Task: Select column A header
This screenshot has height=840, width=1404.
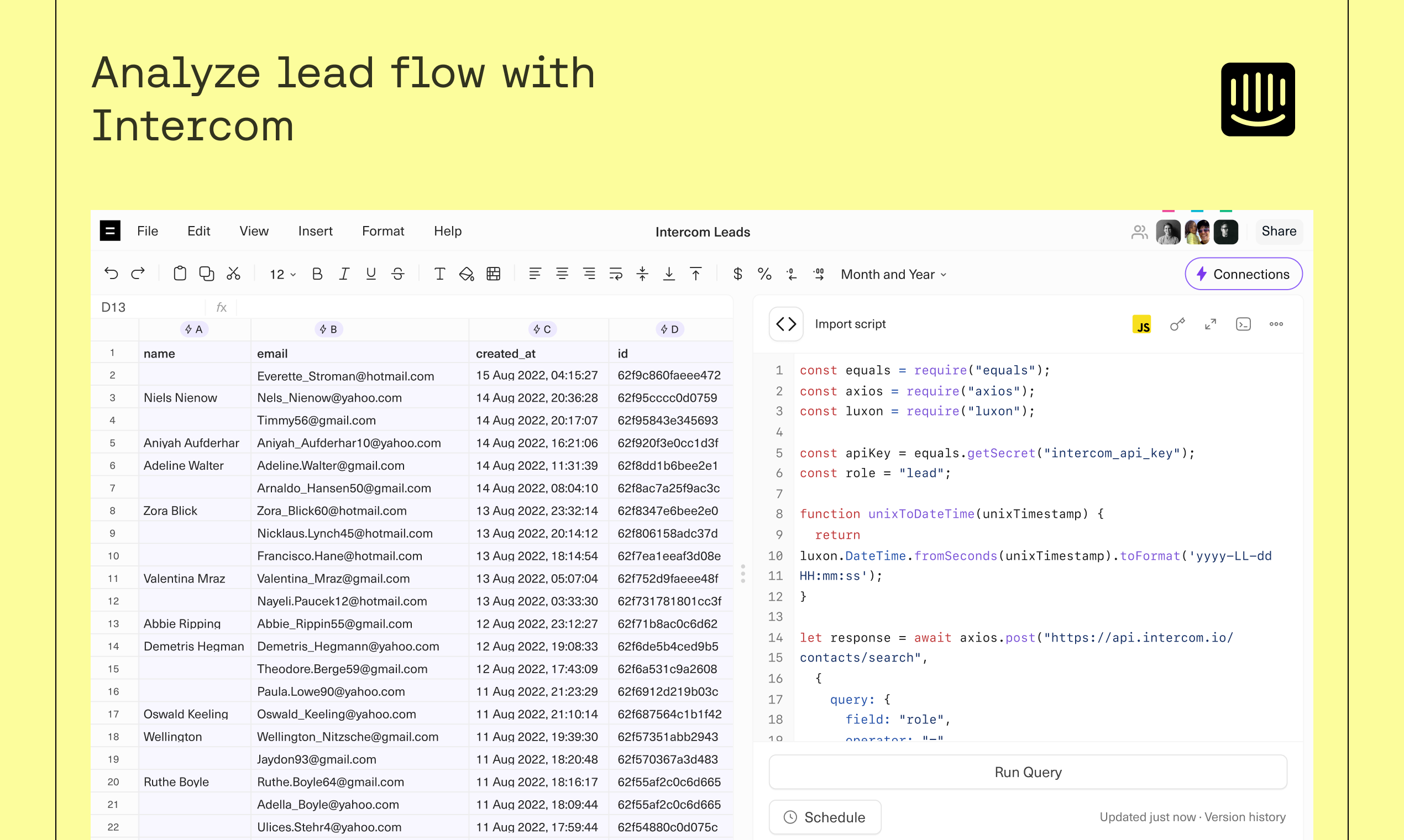Action: click(x=194, y=329)
